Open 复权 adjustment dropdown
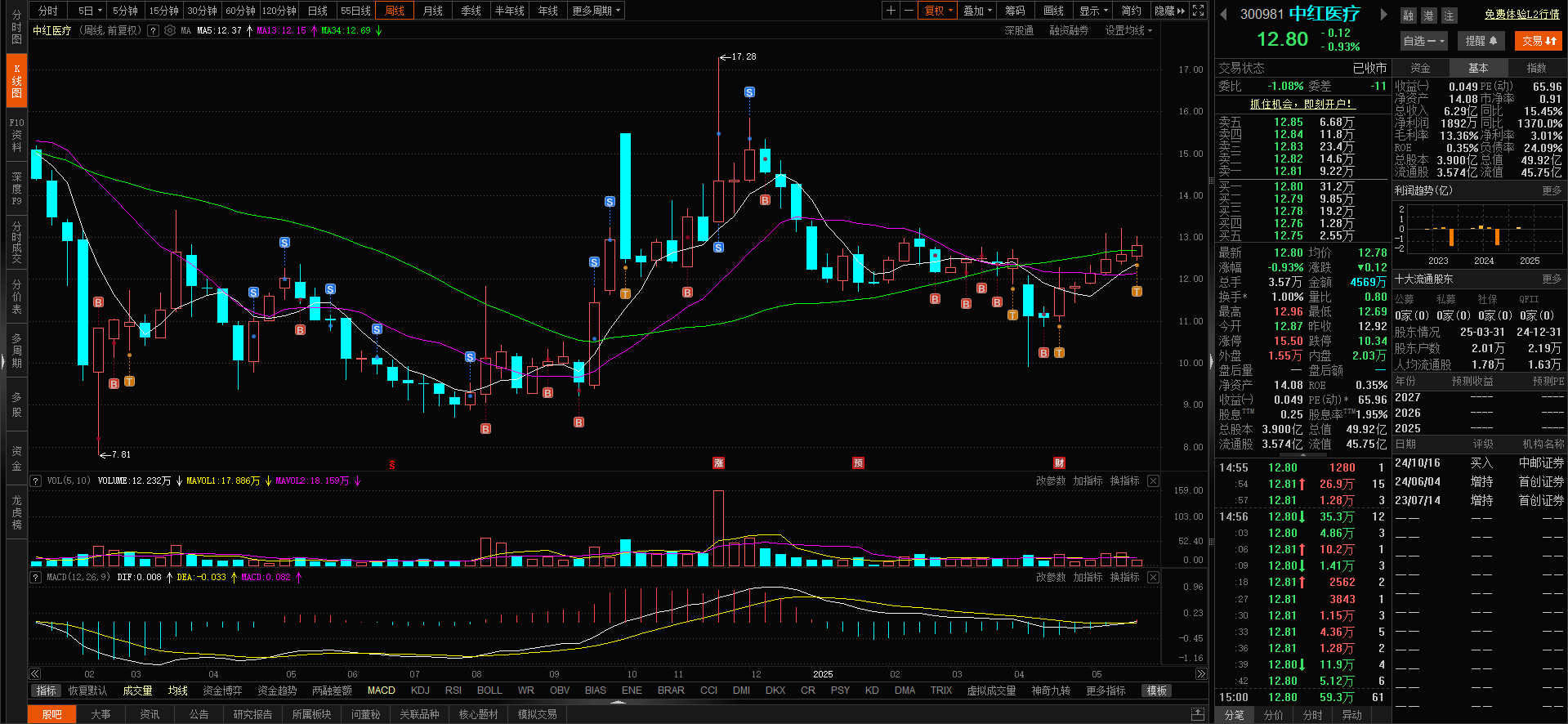 point(939,11)
